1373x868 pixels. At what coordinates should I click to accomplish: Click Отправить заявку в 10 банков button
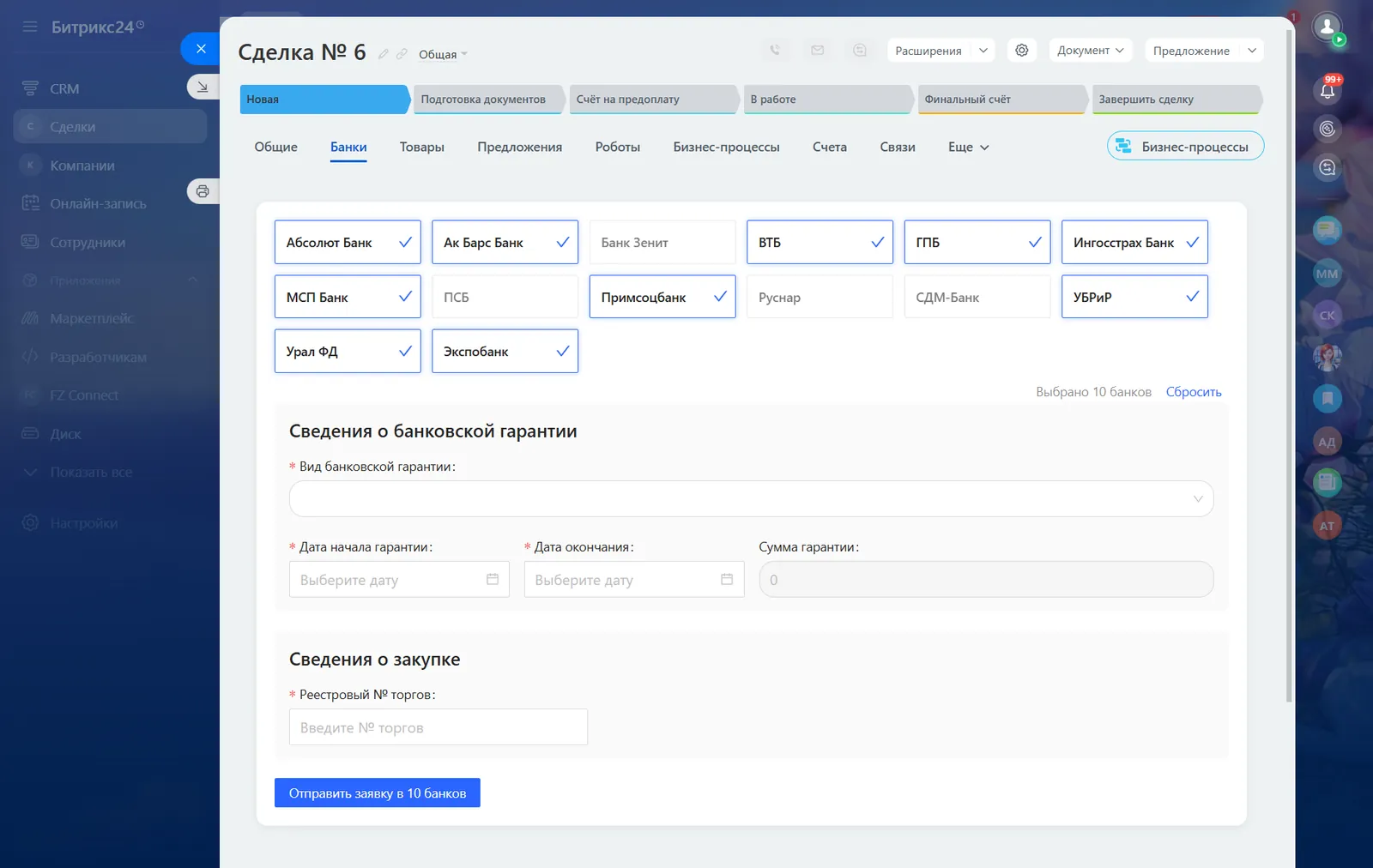point(377,793)
